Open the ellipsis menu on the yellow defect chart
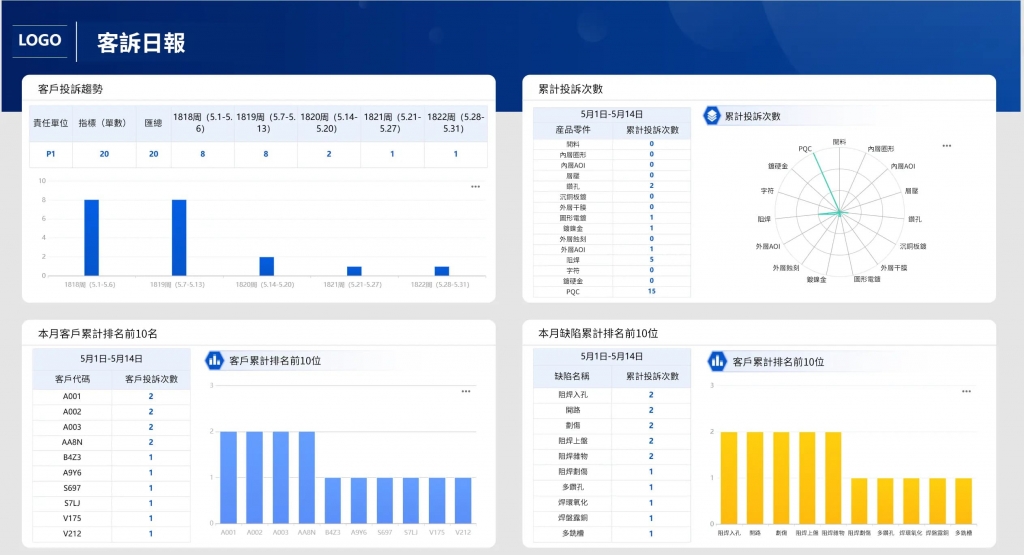1024x555 pixels. click(x=965, y=392)
